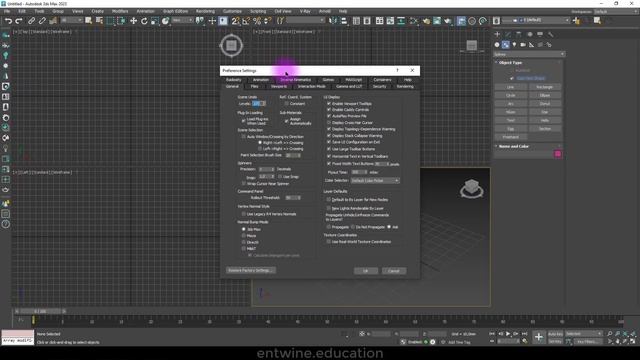Open the Utilities wrench icon in command panel

551,34
